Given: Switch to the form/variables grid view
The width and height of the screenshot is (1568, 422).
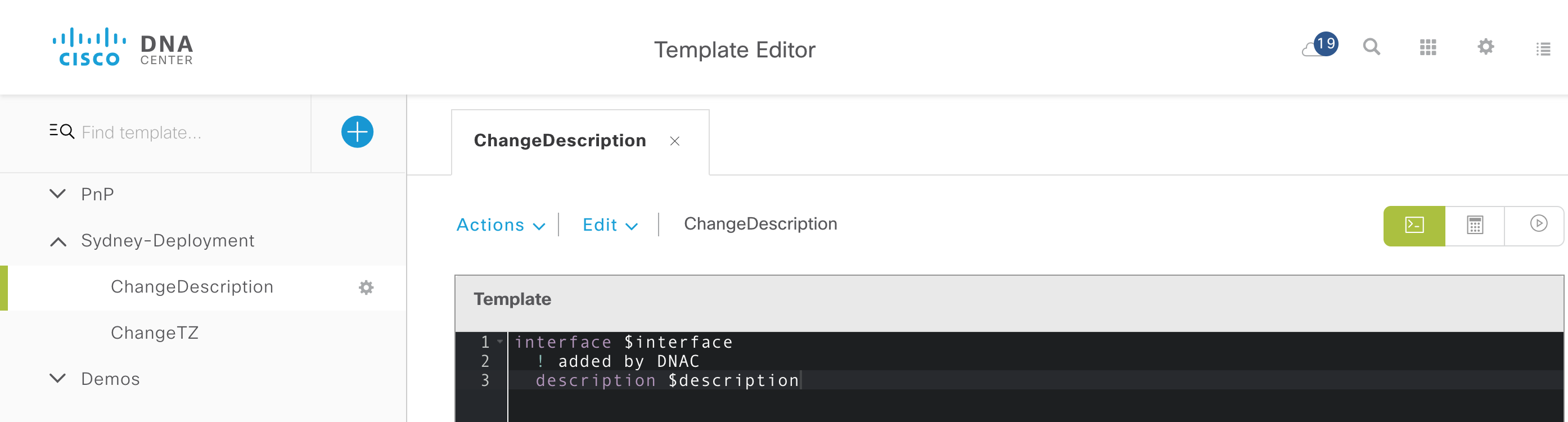Looking at the screenshot, I should pos(1475,225).
